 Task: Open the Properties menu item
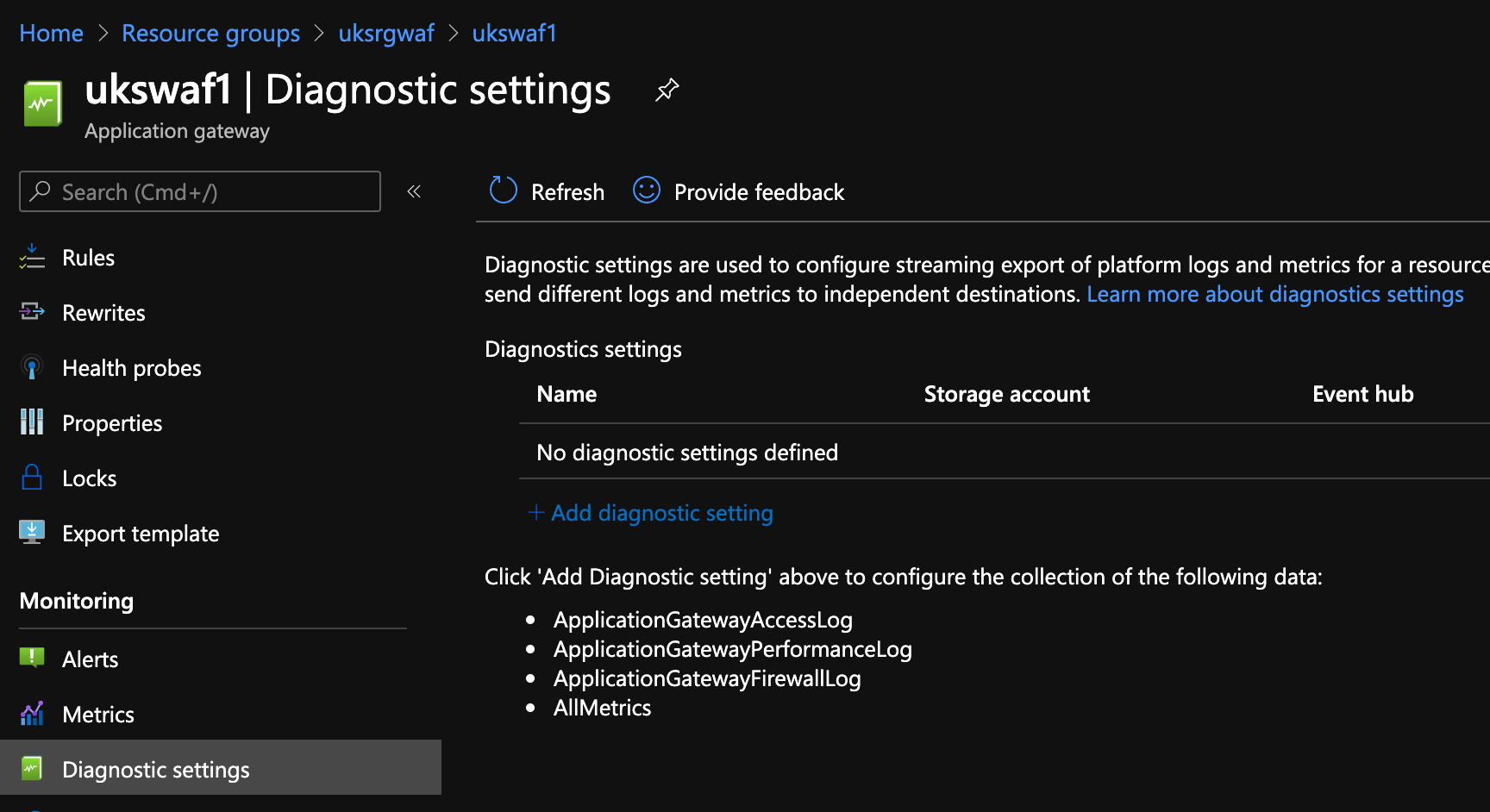point(112,423)
